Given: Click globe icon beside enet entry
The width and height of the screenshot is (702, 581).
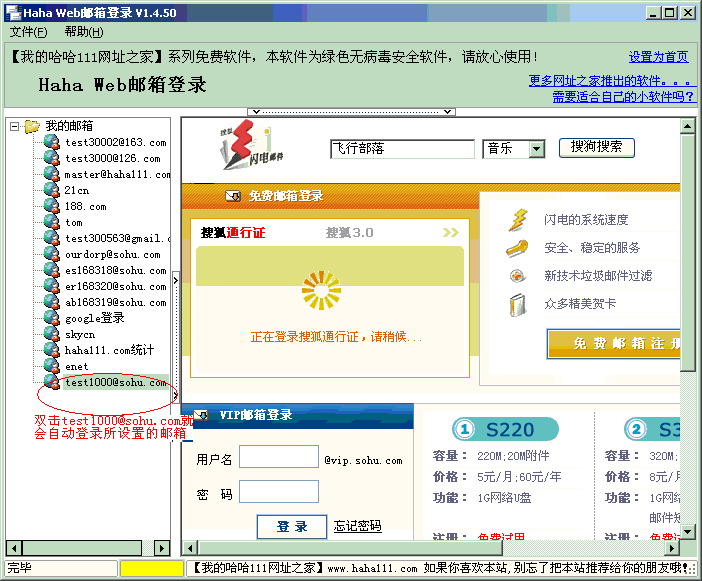Looking at the screenshot, I should (52, 366).
